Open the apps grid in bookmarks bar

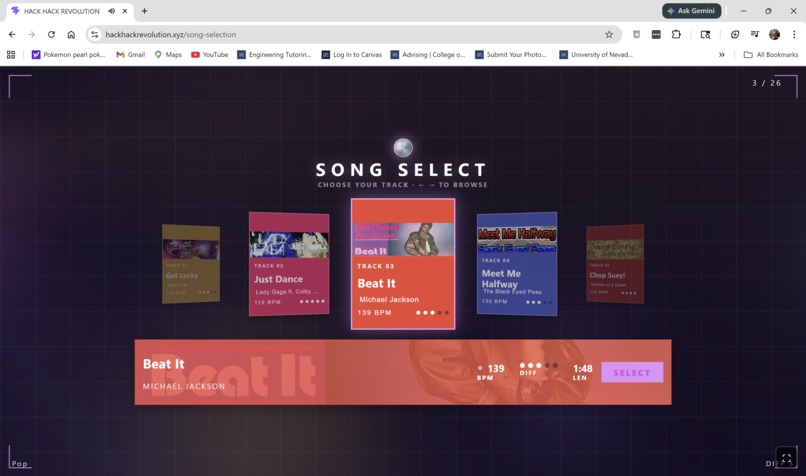pos(11,54)
